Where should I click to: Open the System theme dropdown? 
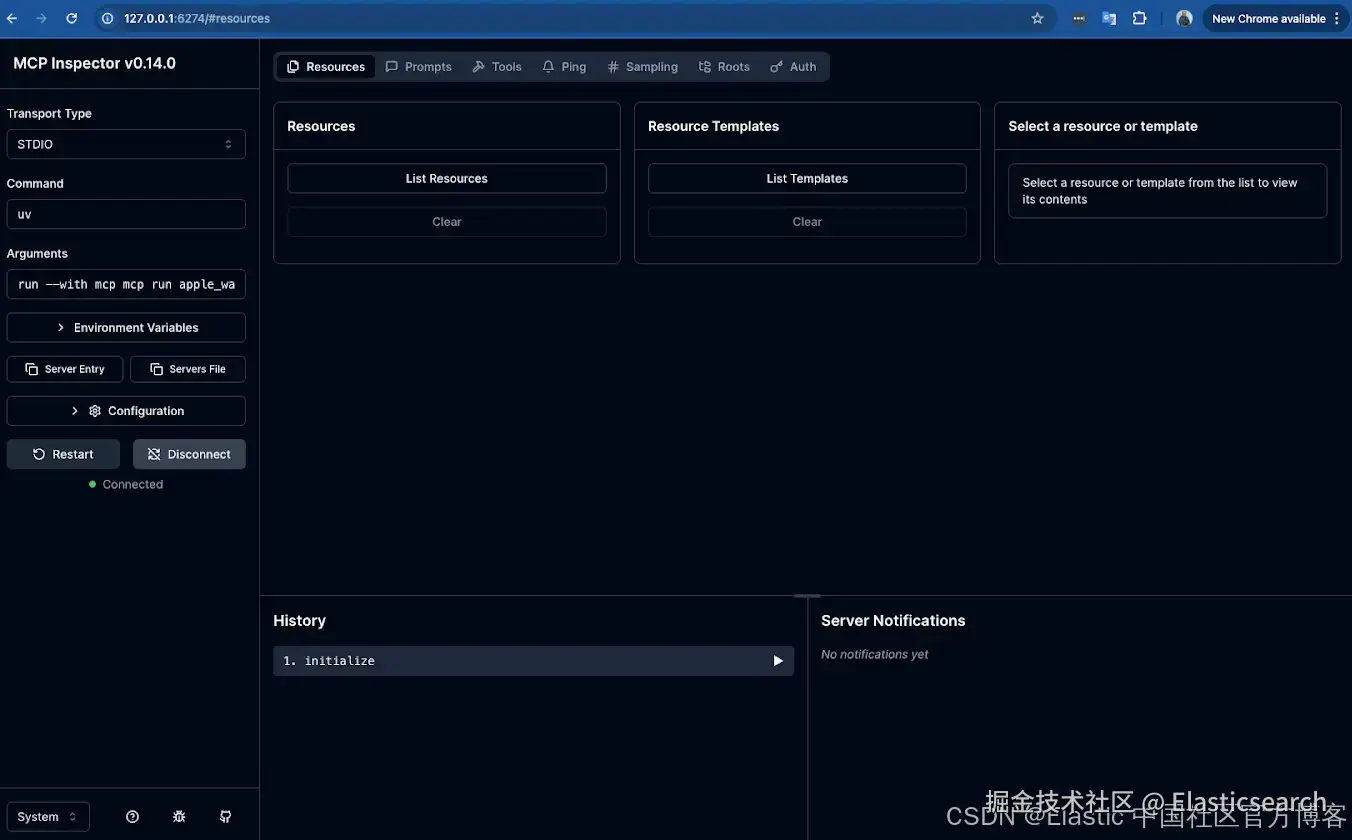pyautogui.click(x=48, y=817)
